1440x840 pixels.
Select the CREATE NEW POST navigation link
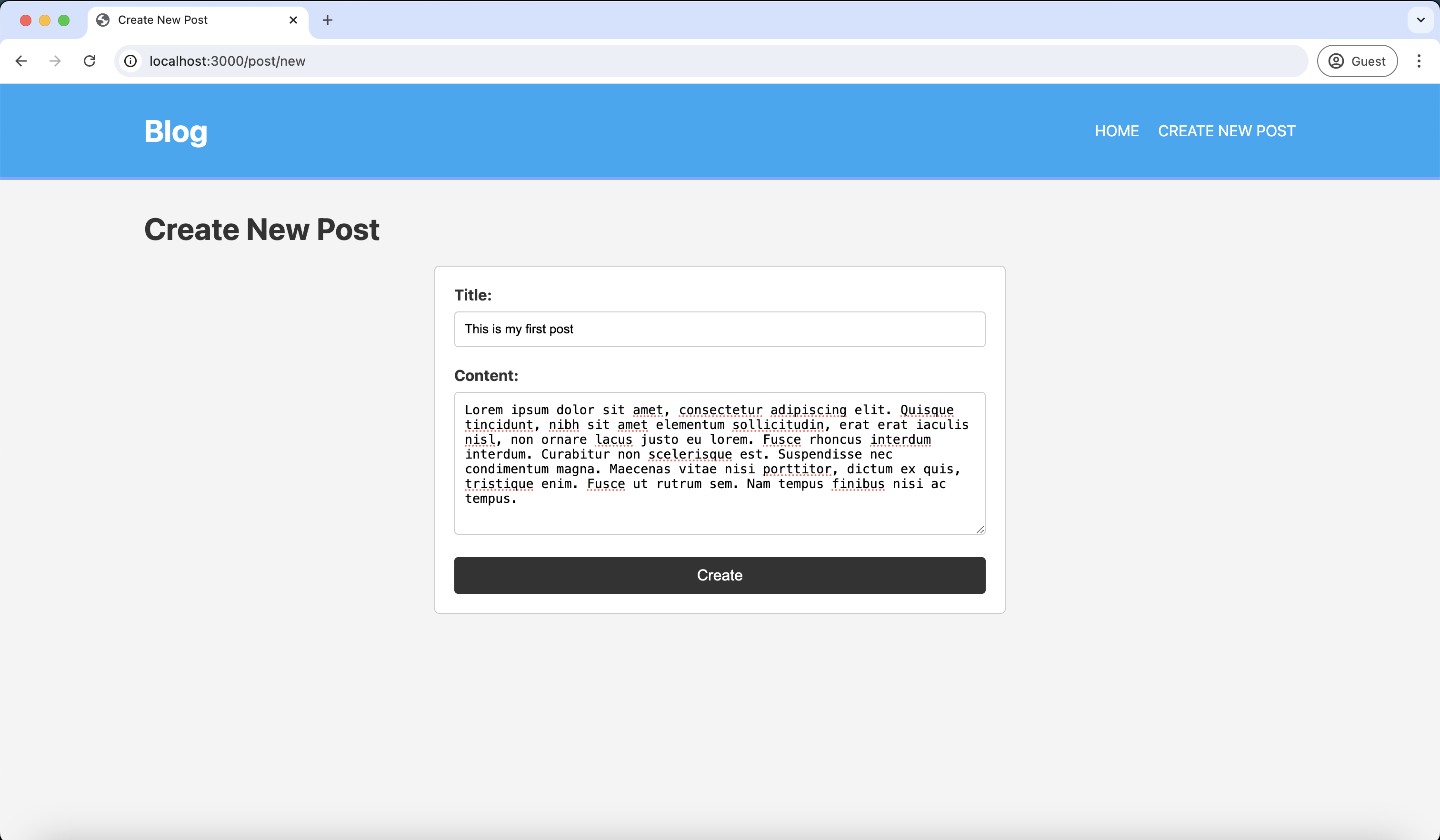click(1226, 131)
